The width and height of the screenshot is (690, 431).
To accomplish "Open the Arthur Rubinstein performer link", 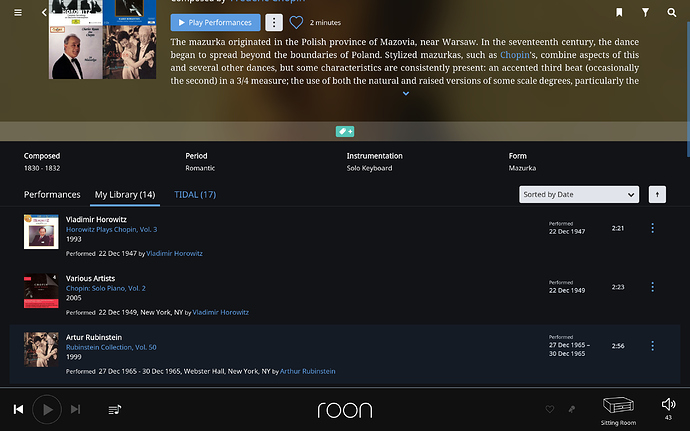I will click(x=308, y=372).
